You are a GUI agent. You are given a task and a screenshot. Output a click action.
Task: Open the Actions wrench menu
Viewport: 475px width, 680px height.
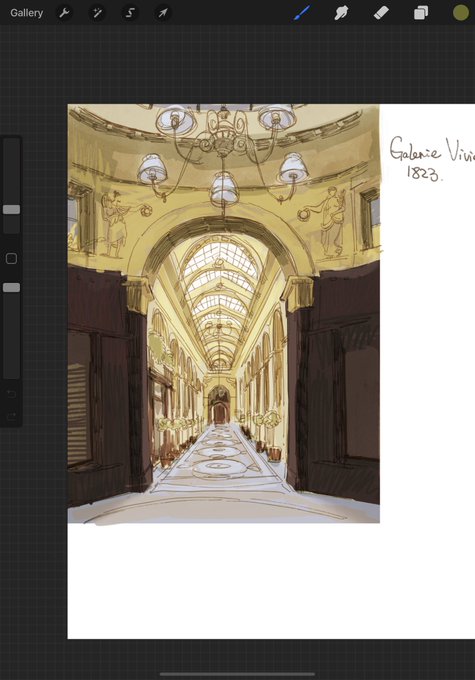point(64,13)
